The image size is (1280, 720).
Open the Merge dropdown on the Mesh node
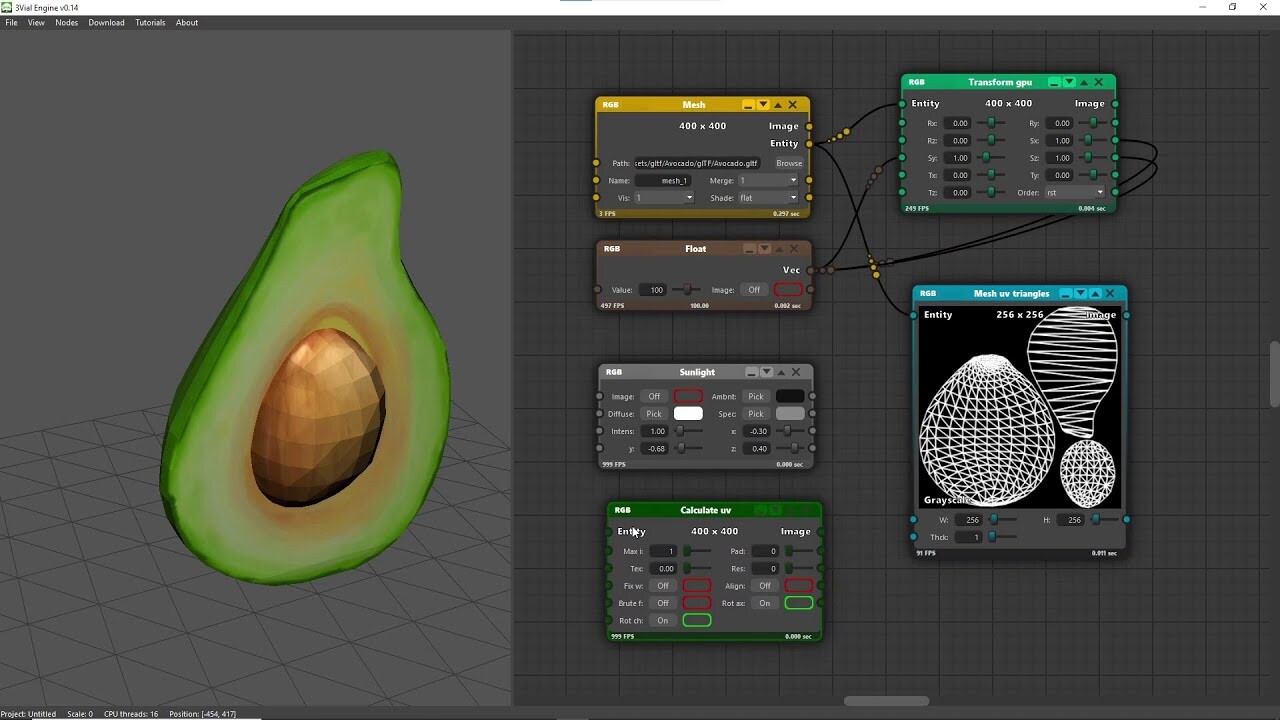(x=768, y=180)
